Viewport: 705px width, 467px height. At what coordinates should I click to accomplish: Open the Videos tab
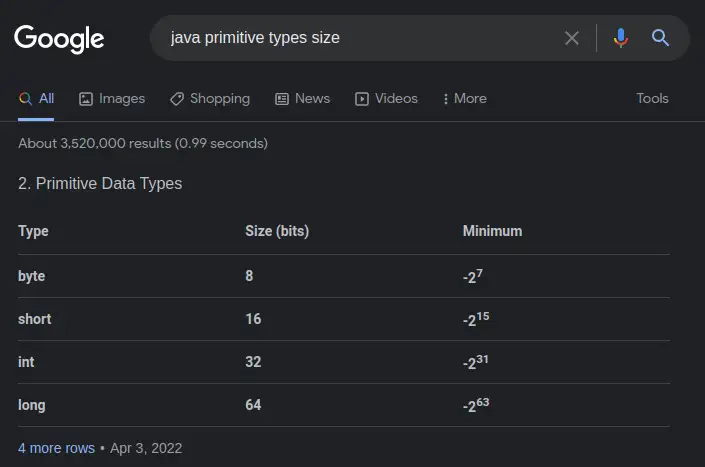pos(387,98)
